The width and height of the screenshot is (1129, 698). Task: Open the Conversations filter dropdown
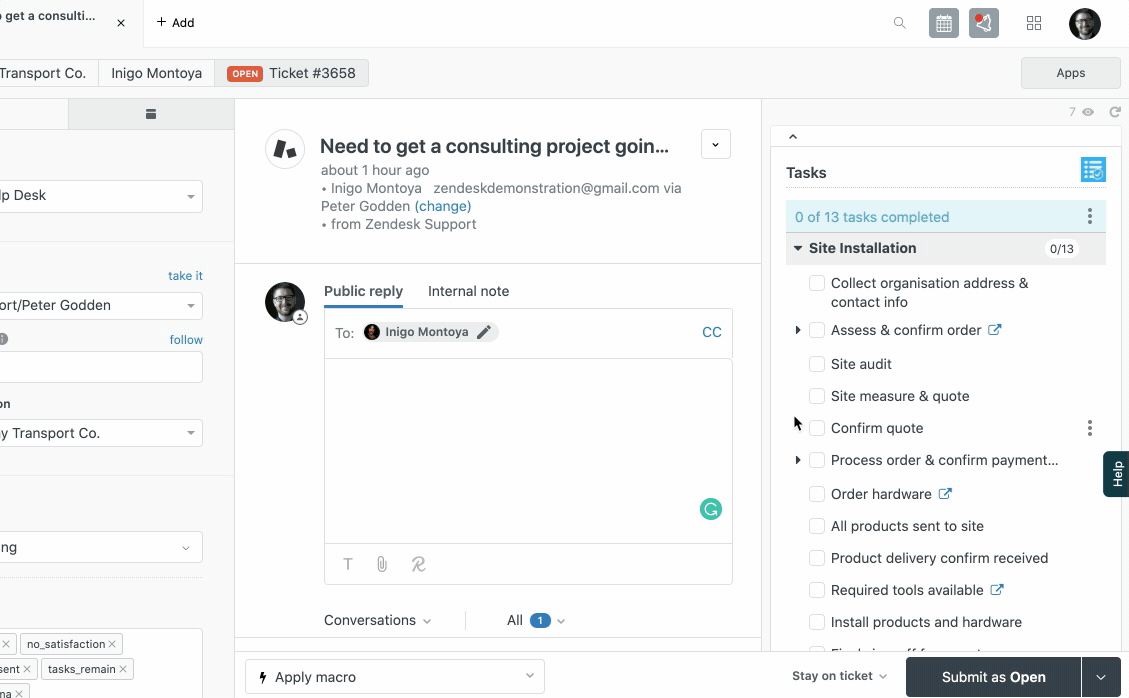(378, 620)
